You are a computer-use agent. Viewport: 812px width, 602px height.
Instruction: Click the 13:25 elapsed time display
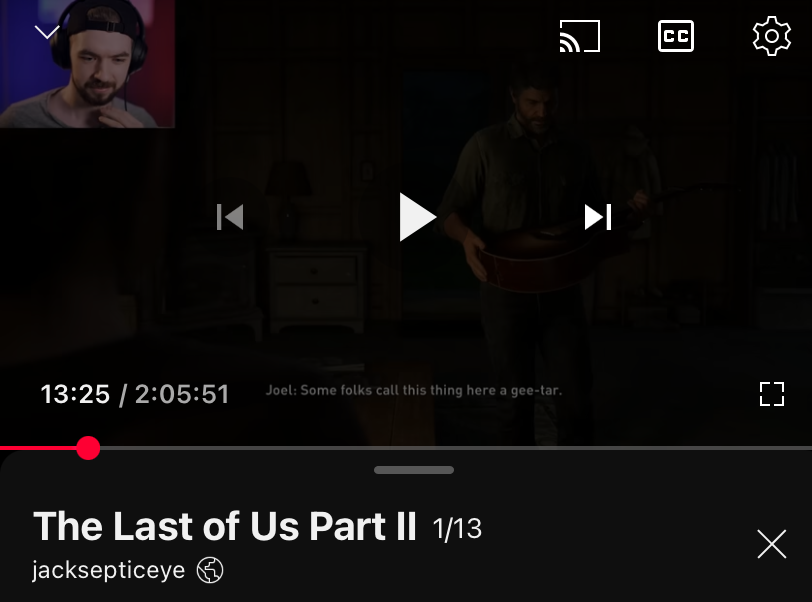tap(75, 394)
